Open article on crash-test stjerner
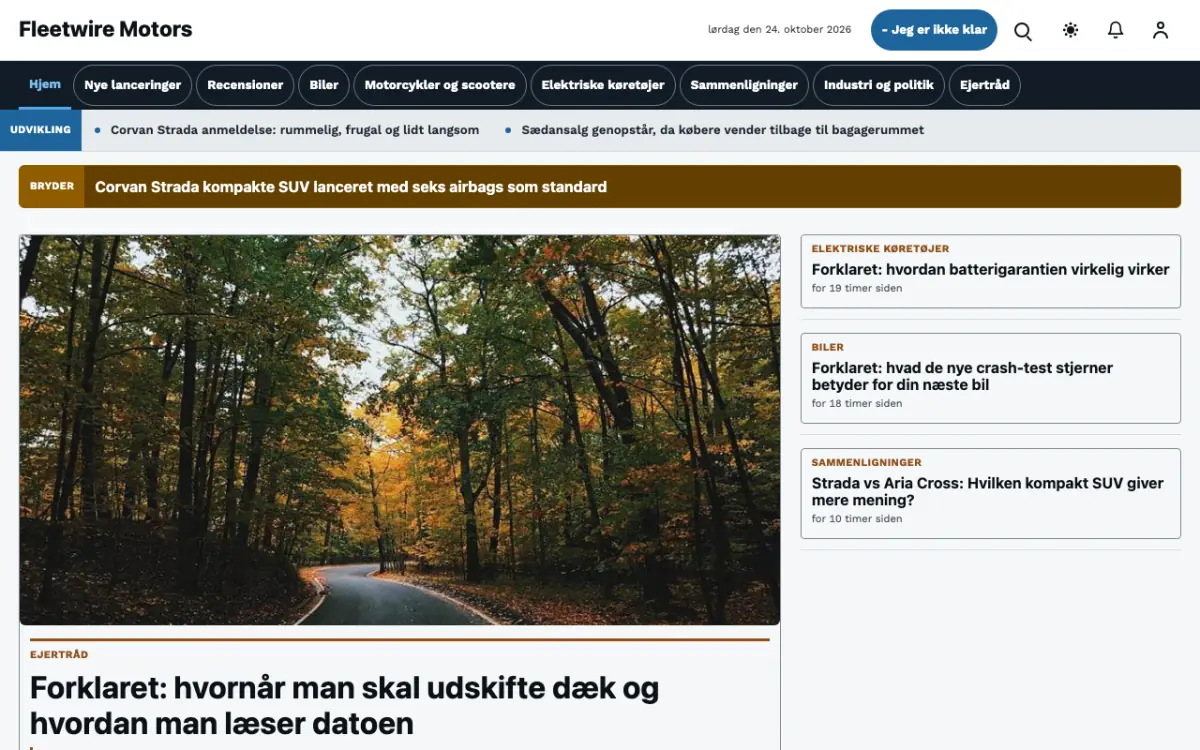 click(962, 376)
